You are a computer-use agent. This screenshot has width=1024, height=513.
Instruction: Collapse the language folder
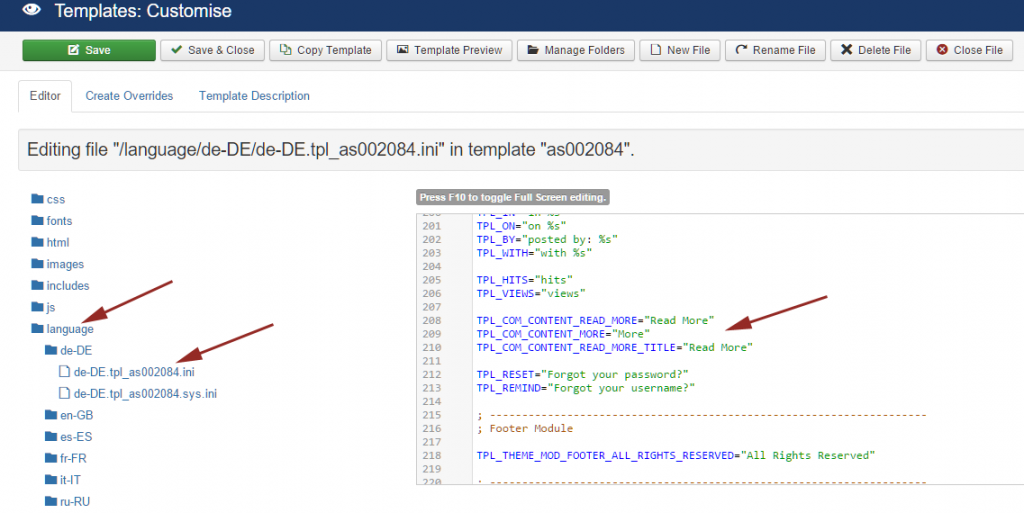pyautogui.click(x=62, y=329)
